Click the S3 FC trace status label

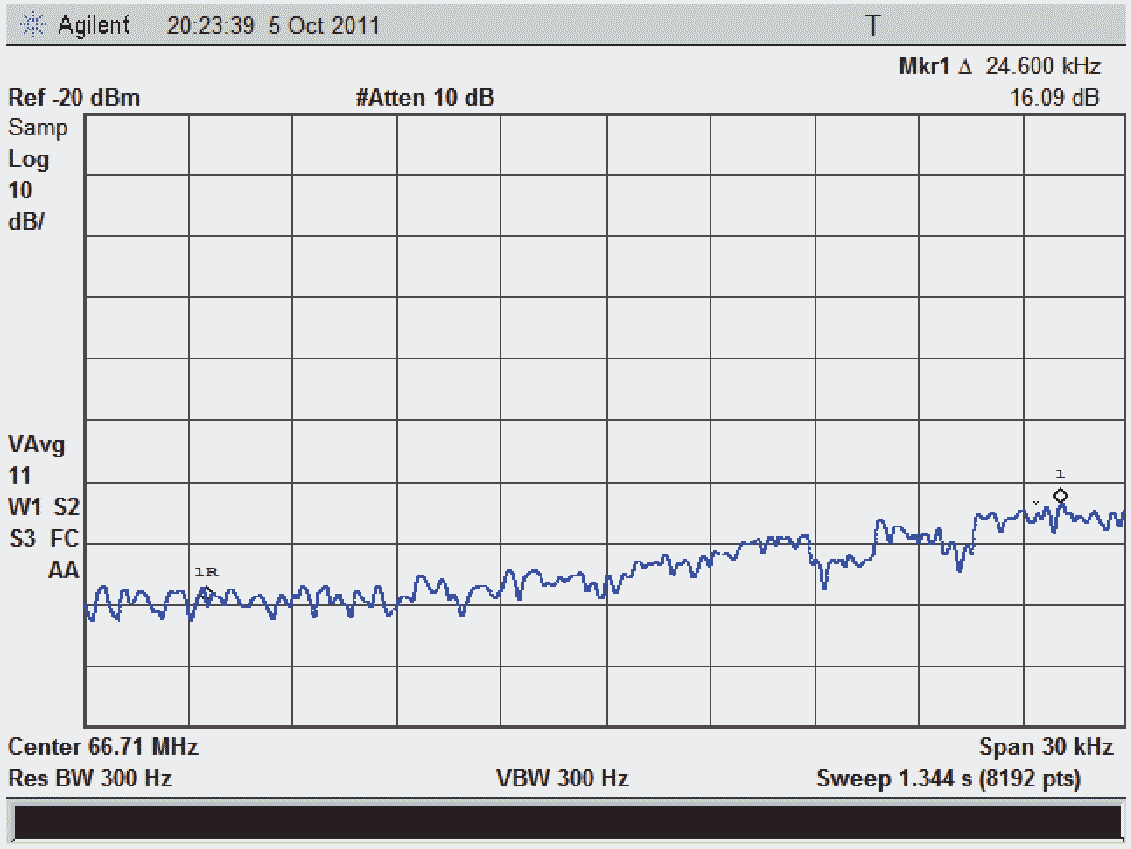[43, 540]
